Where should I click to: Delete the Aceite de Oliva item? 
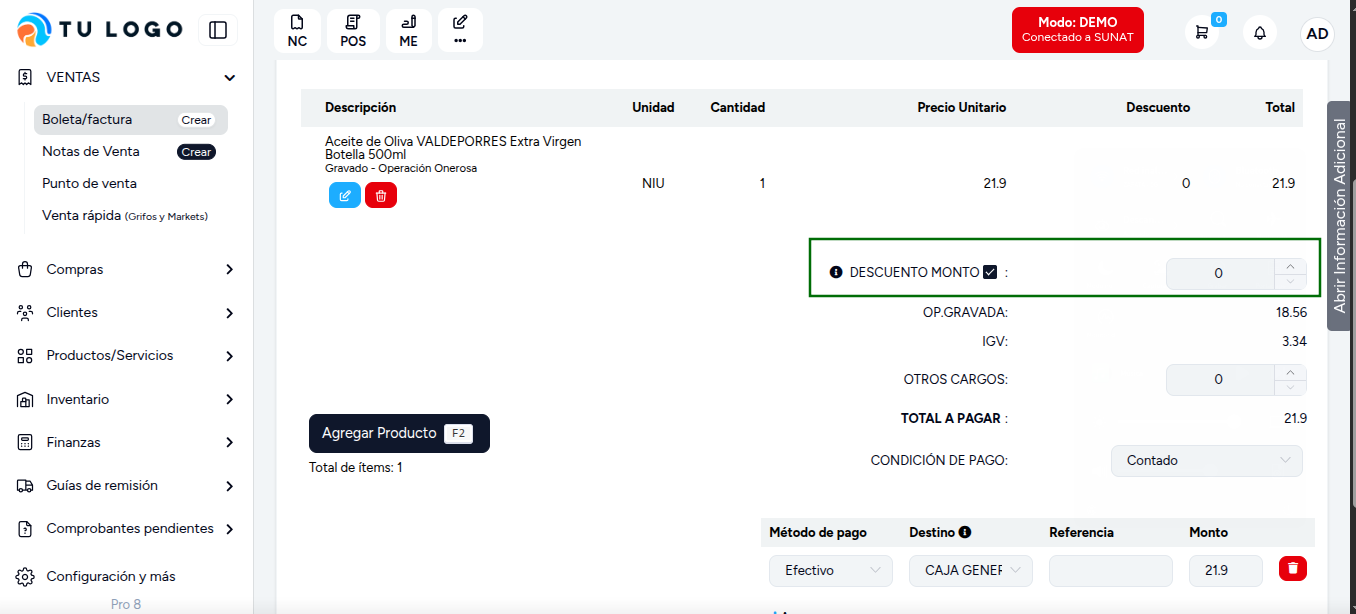pos(381,195)
